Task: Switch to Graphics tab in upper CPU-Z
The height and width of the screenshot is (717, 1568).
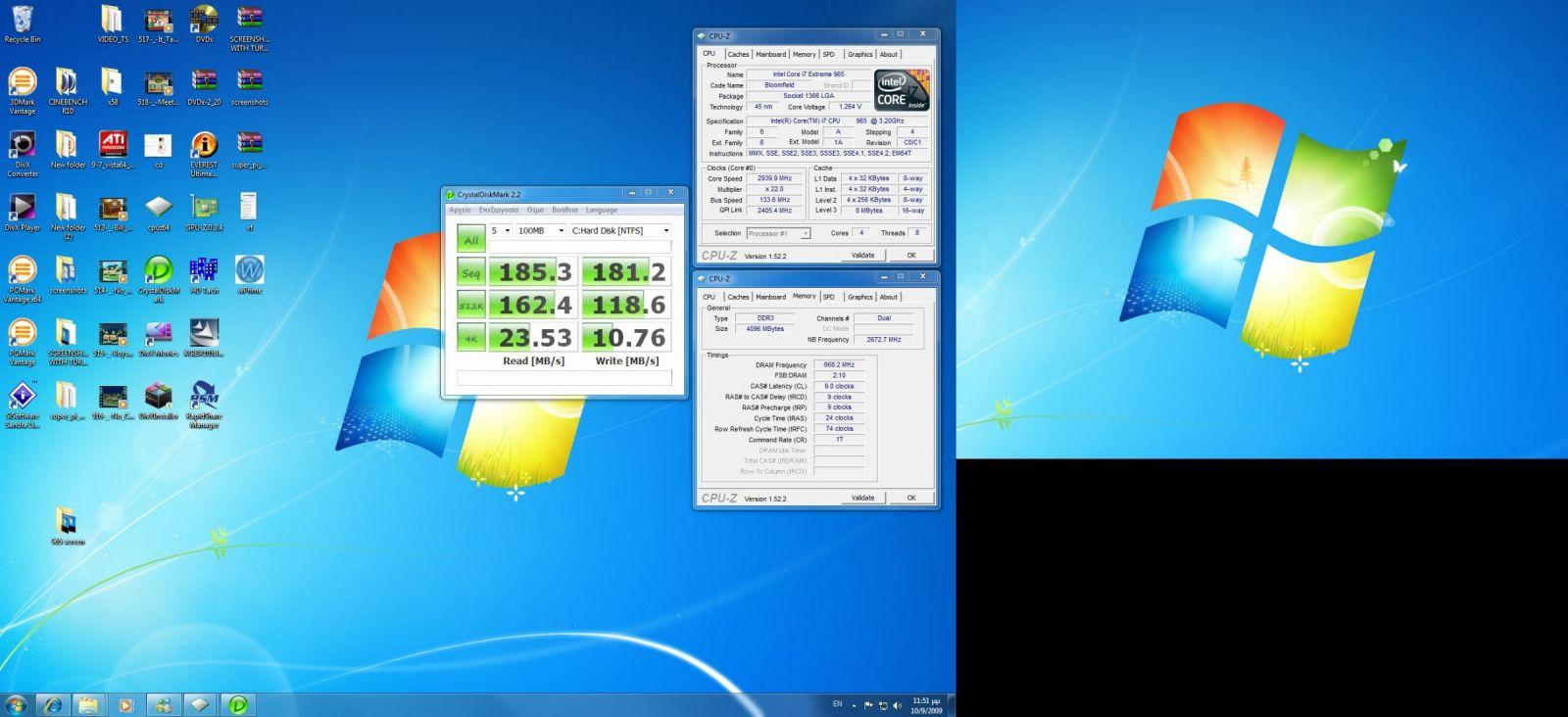Action: point(860,55)
